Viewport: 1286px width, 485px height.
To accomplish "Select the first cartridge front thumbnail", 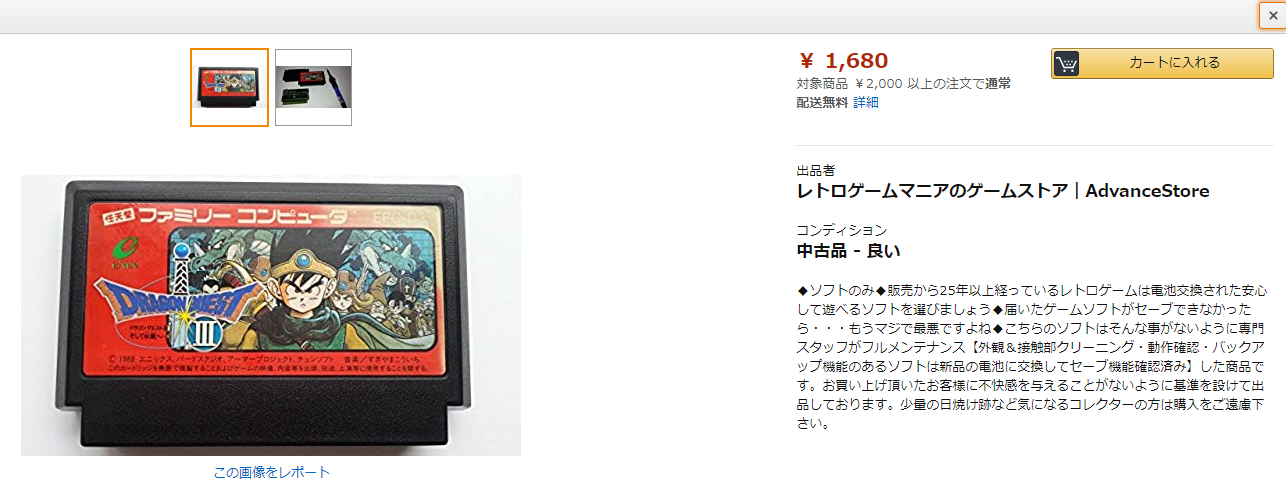I will 229,87.
